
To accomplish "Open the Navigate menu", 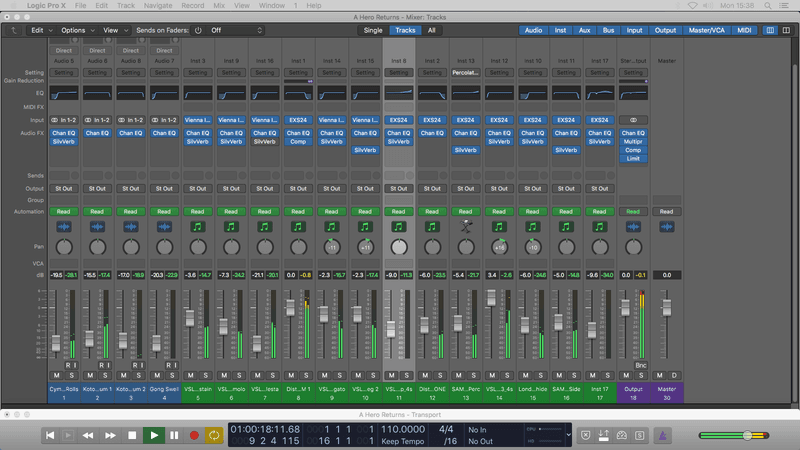I will click(158, 6).
